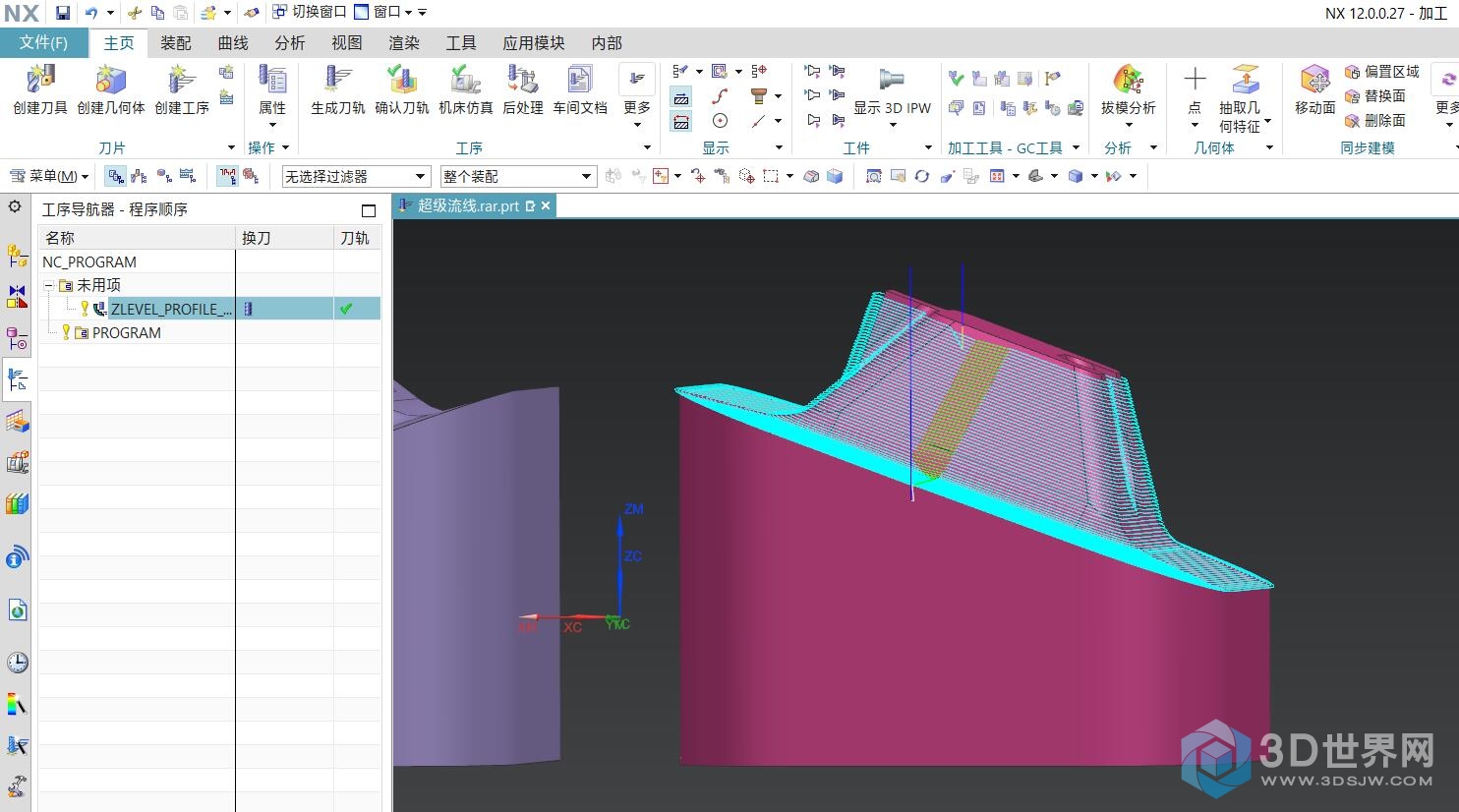Image resolution: width=1459 pixels, height=812 pixels.
Task: Open the Operation Navigator sidebar tab icon
Action: click(x=17, y=378)
